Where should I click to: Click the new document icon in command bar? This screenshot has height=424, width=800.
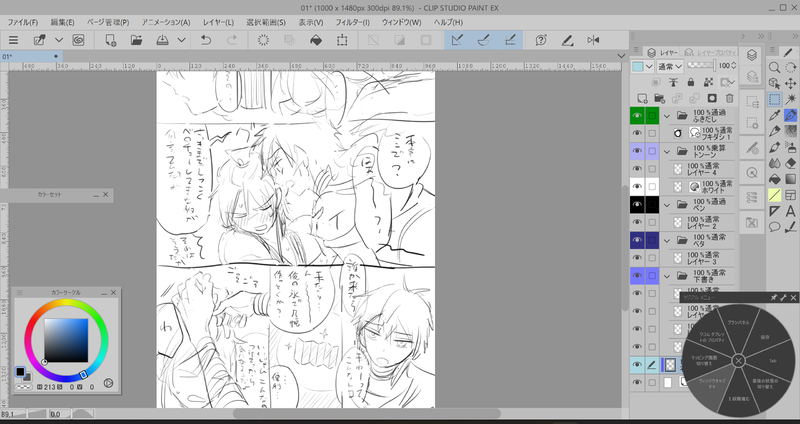coord(111,40)
